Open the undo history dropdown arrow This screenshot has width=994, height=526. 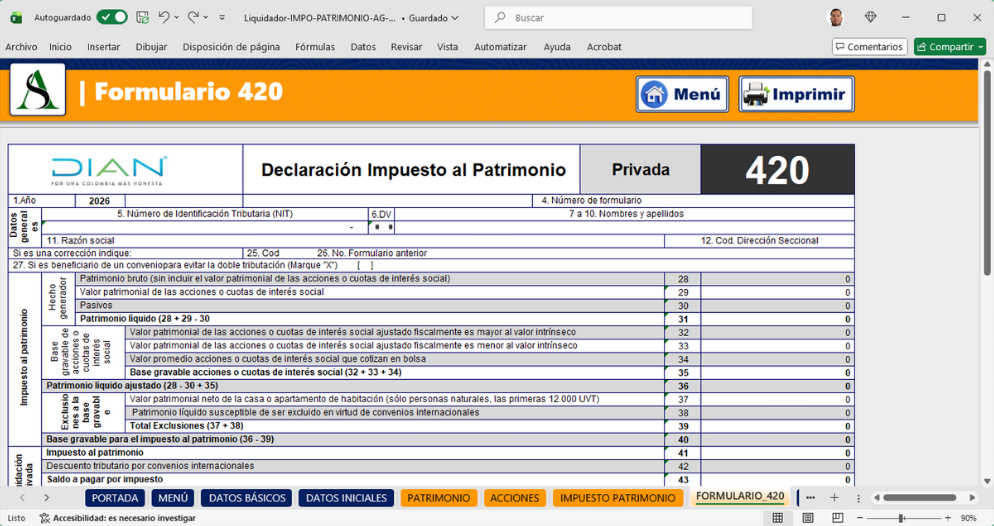(x=177, y=18)
